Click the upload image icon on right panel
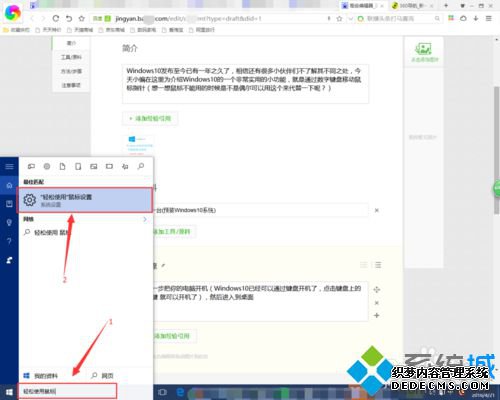 point(424,52)
